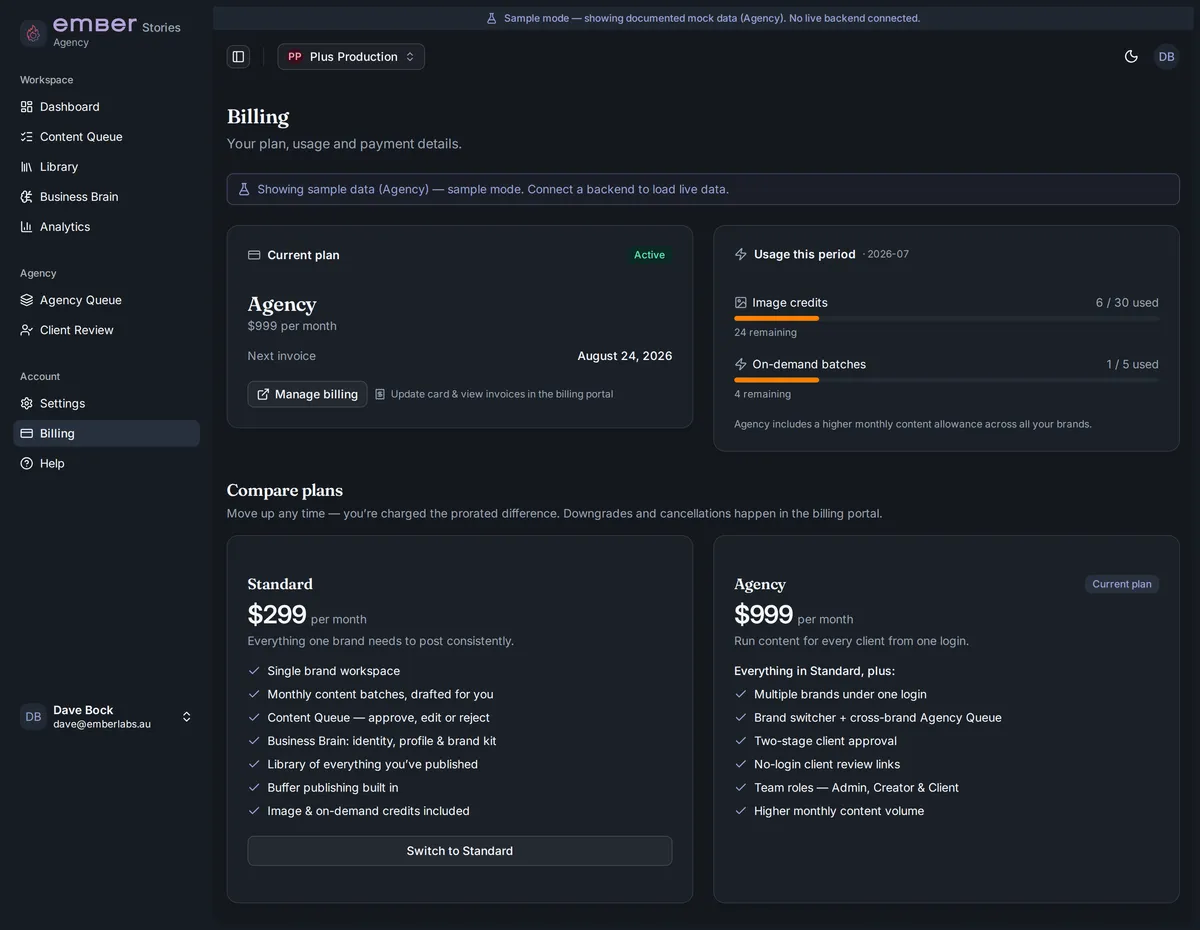Click the Manage billing button
1200x930 pixels.
[x=307, y=394]
